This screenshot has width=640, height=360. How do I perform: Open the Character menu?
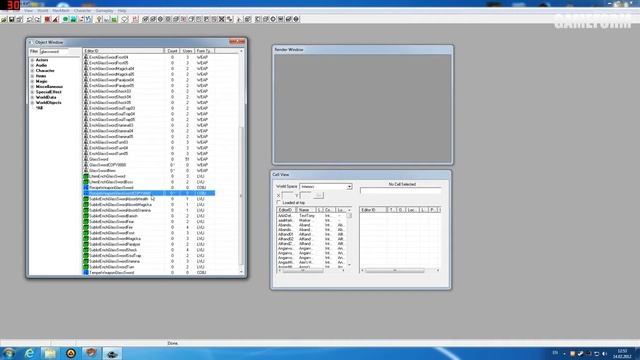82,11
